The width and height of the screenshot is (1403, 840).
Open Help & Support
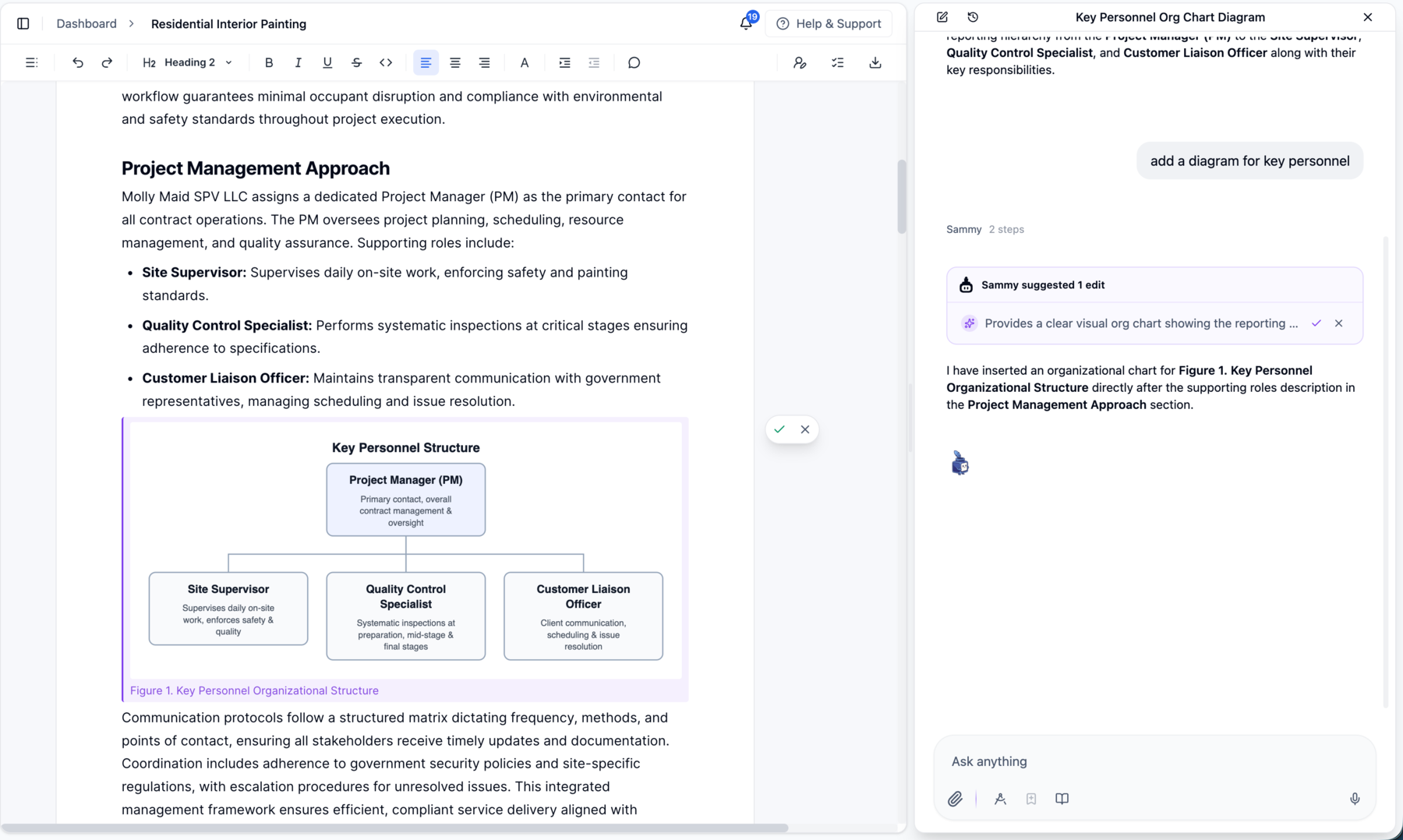(829, 23)
